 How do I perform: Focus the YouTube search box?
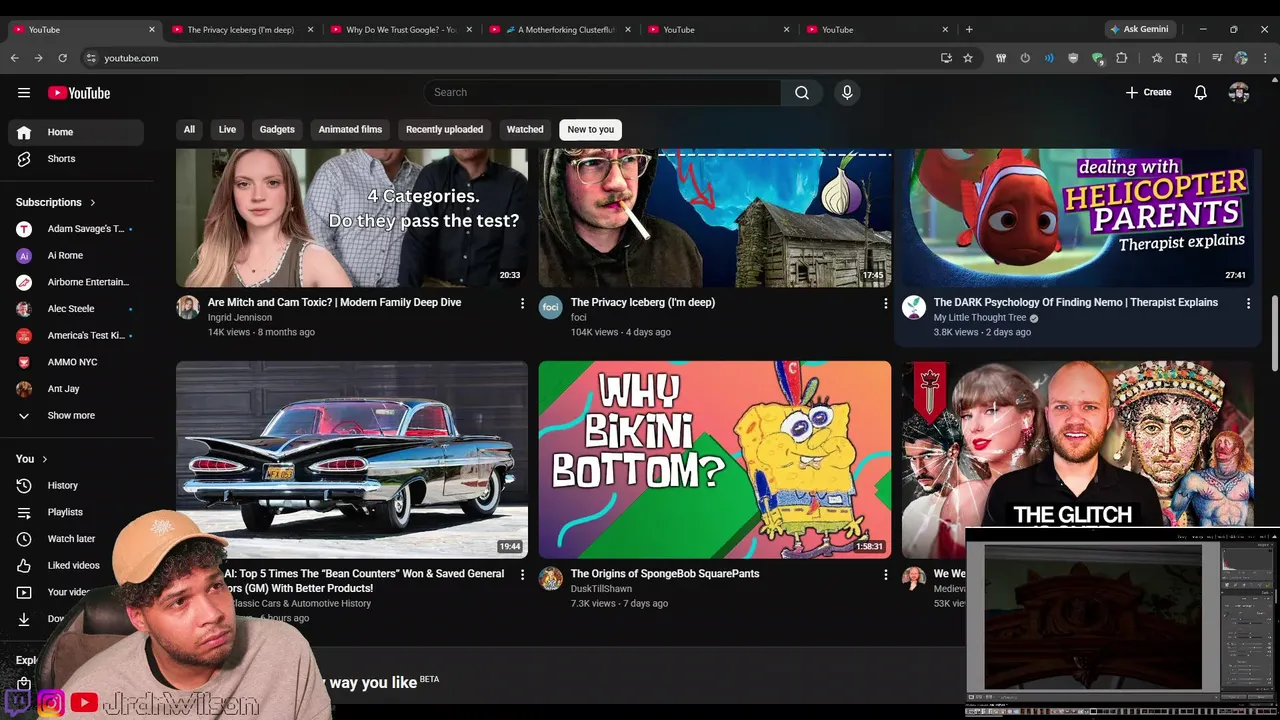pyautogui.click(x=602, y=93)
